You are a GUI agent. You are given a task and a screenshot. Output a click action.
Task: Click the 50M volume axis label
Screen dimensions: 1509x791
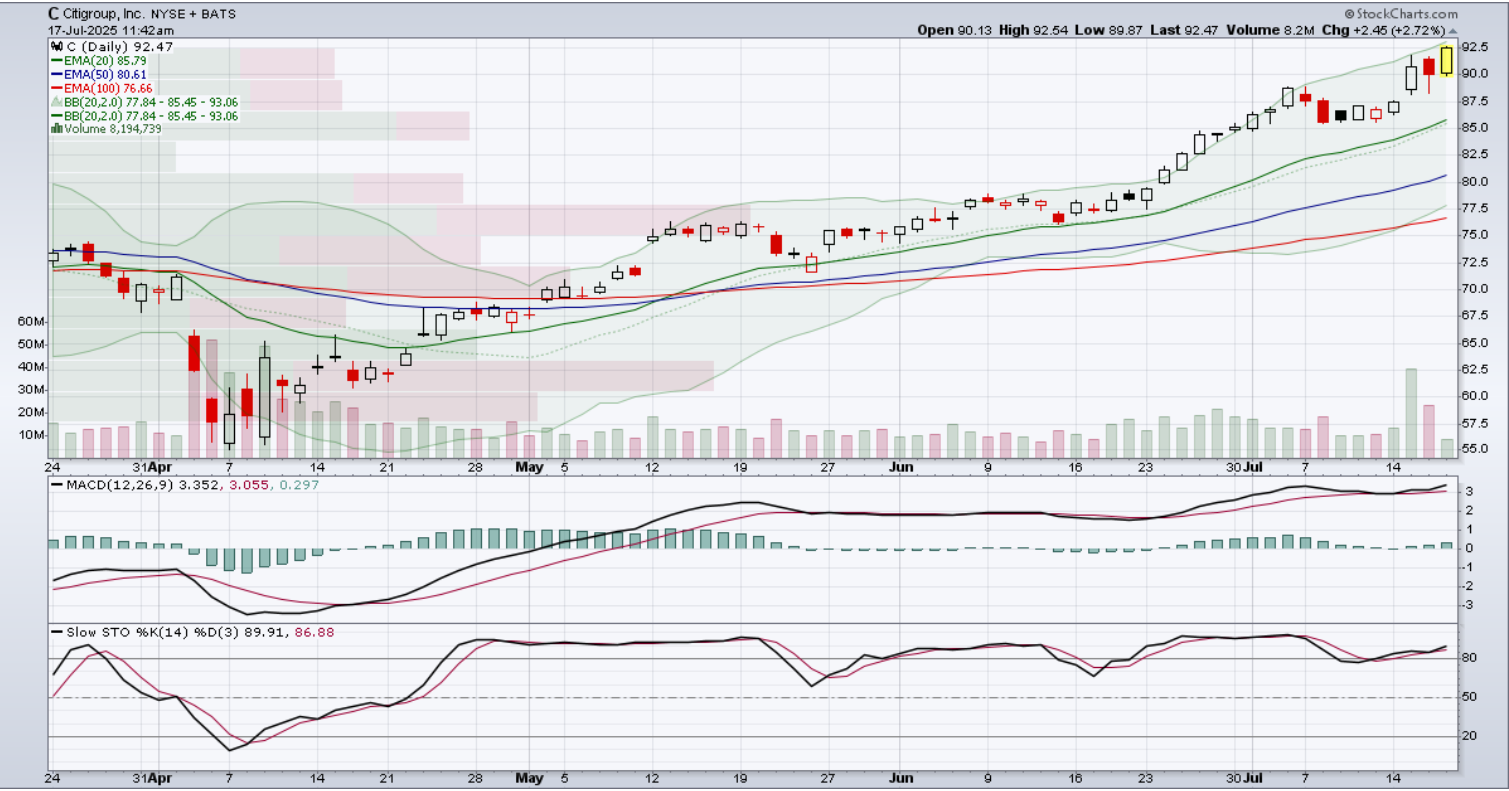(x=31, y=345)
